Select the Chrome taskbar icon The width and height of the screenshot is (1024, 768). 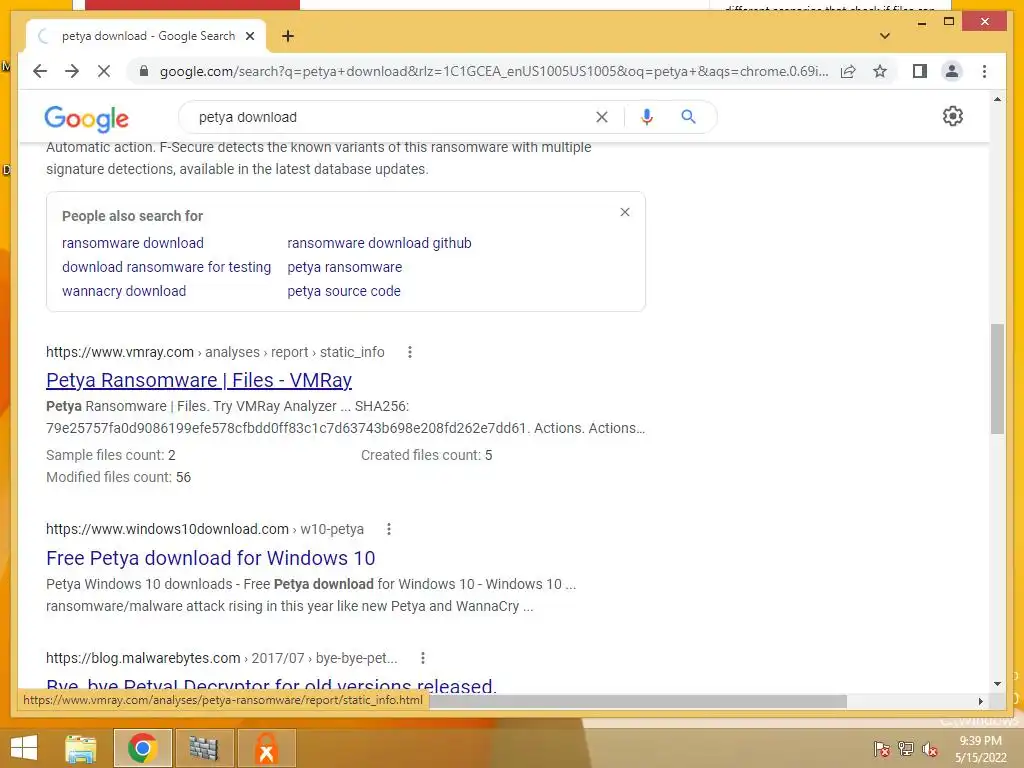coord(142,748)
